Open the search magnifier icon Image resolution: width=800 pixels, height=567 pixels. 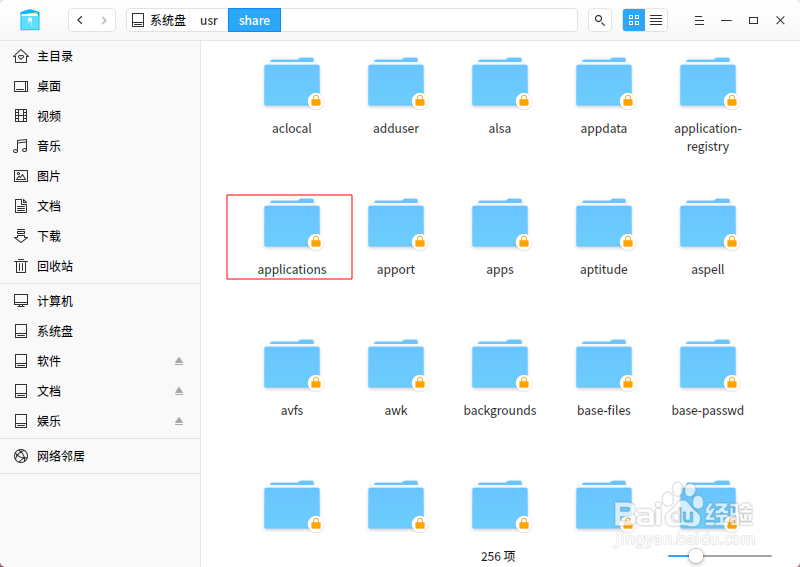[x=599, y=20]
